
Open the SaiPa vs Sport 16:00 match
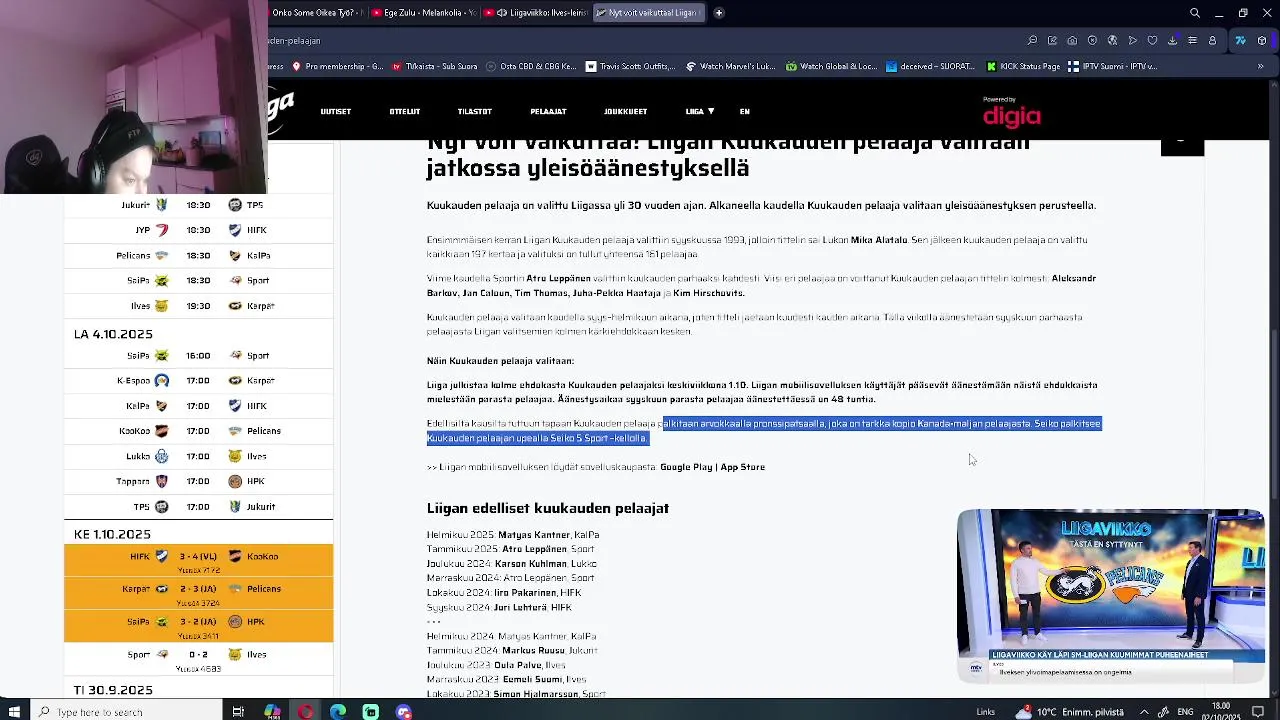[198, 356]
